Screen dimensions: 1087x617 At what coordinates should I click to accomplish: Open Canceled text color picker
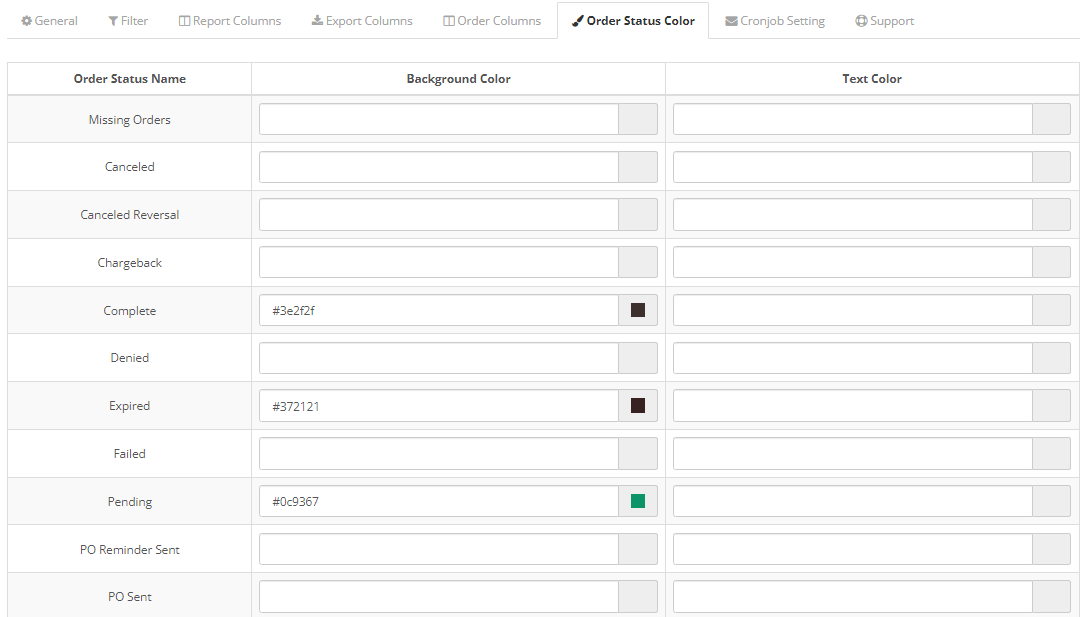click(1052, 167)
